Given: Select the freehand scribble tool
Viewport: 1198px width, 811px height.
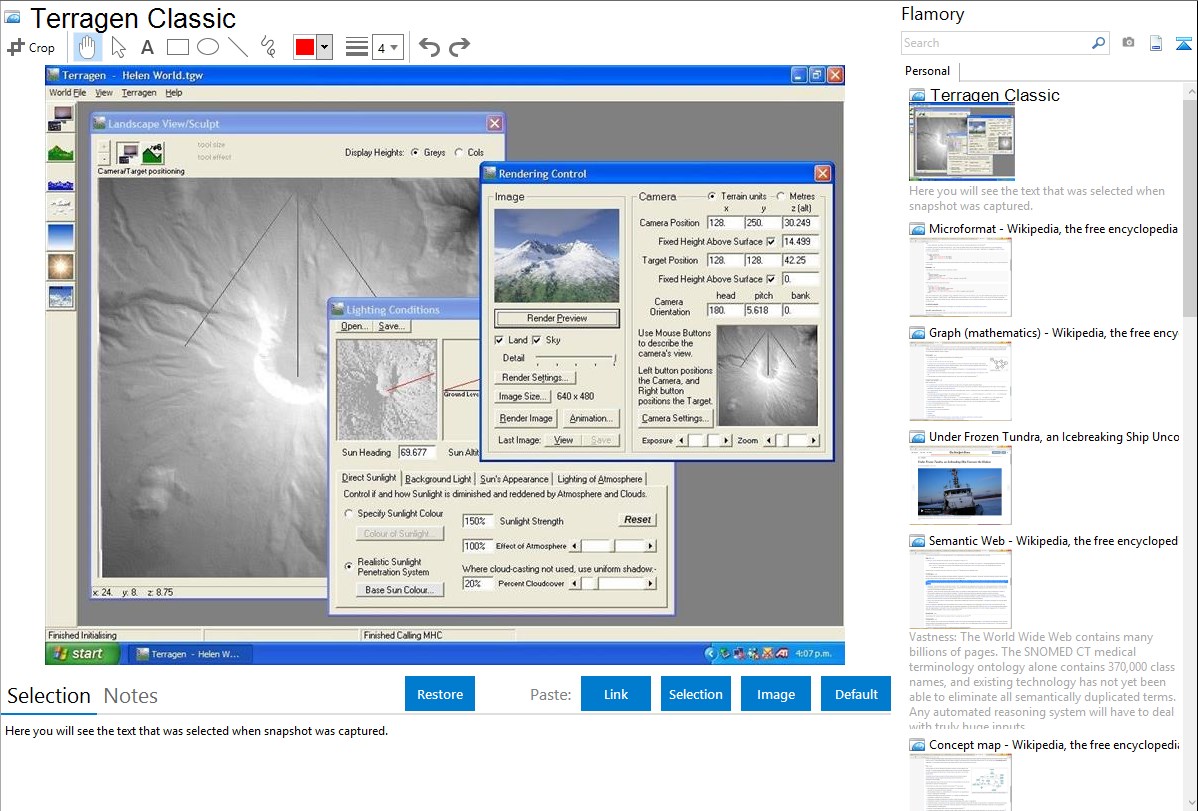Looking at the screenshot, I should coord(268,47).
